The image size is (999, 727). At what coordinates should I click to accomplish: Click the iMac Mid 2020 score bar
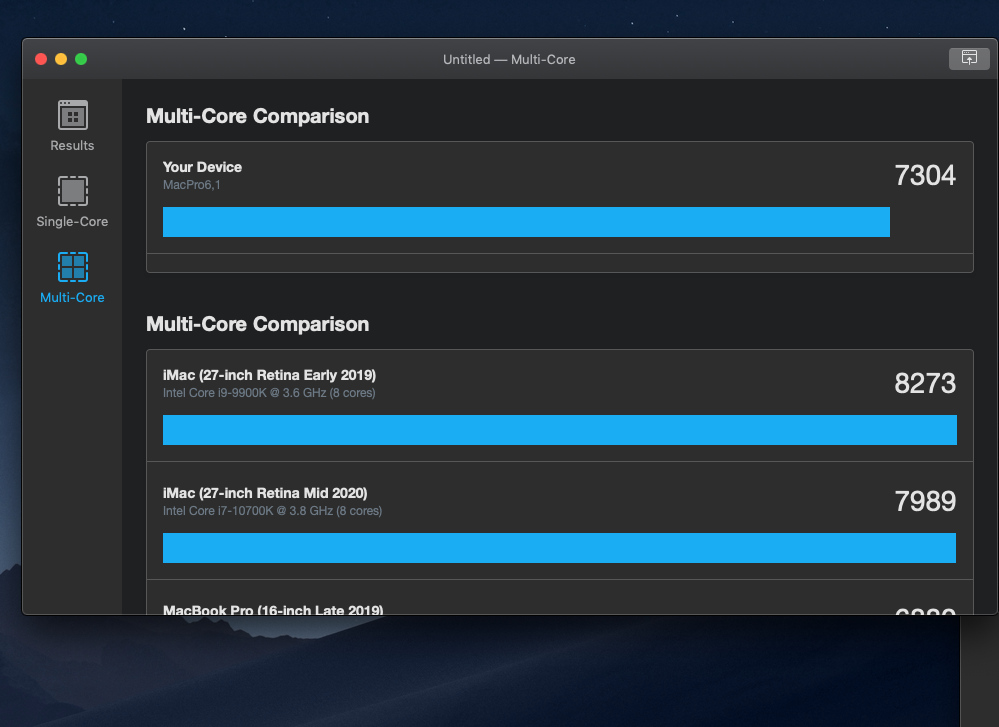pyautogui.click(x=559, y=548)
